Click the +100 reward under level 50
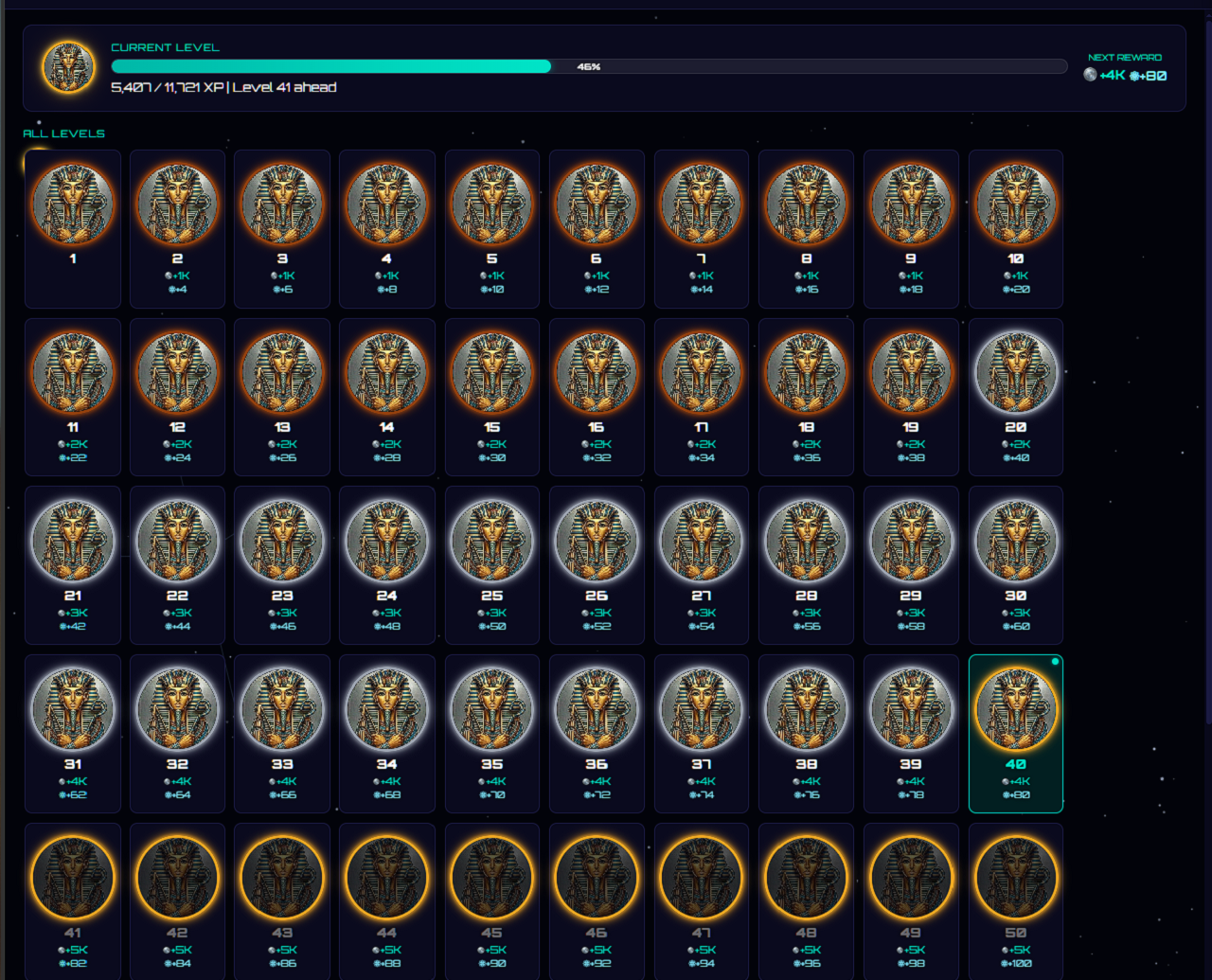This screenshot has width=1212, height=980. (x=1016, y=964)
